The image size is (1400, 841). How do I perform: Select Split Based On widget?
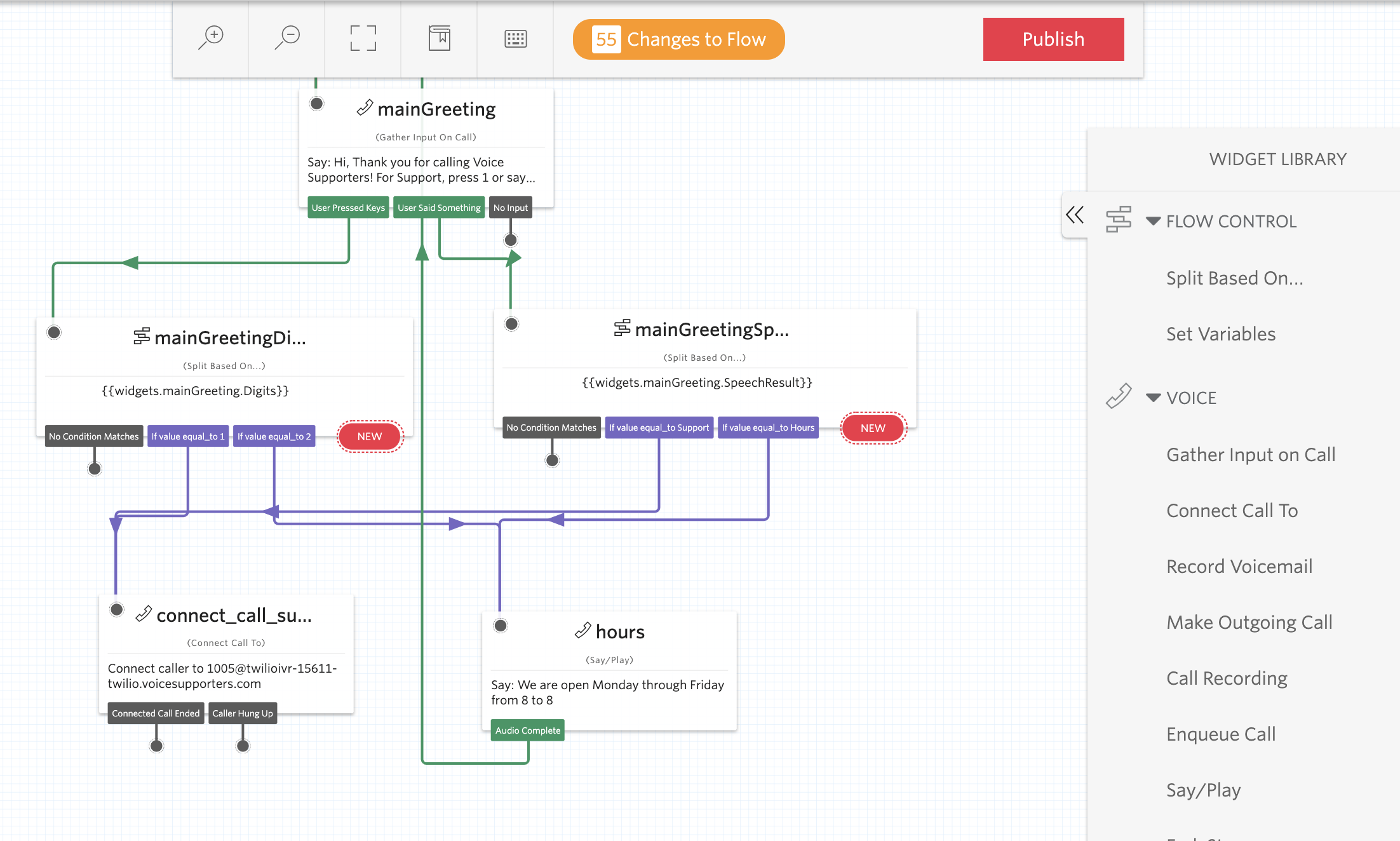pyautogui.click(x=1235, y=278)
